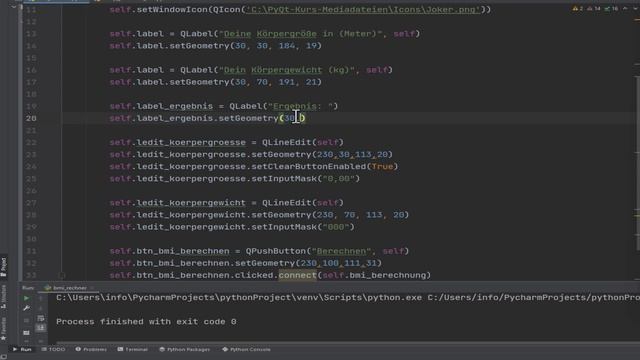Image resolution: width=640 pixels, height=360 pixels.
Task: Open the Project side panel tab
Action: click(x=4, y=267)
